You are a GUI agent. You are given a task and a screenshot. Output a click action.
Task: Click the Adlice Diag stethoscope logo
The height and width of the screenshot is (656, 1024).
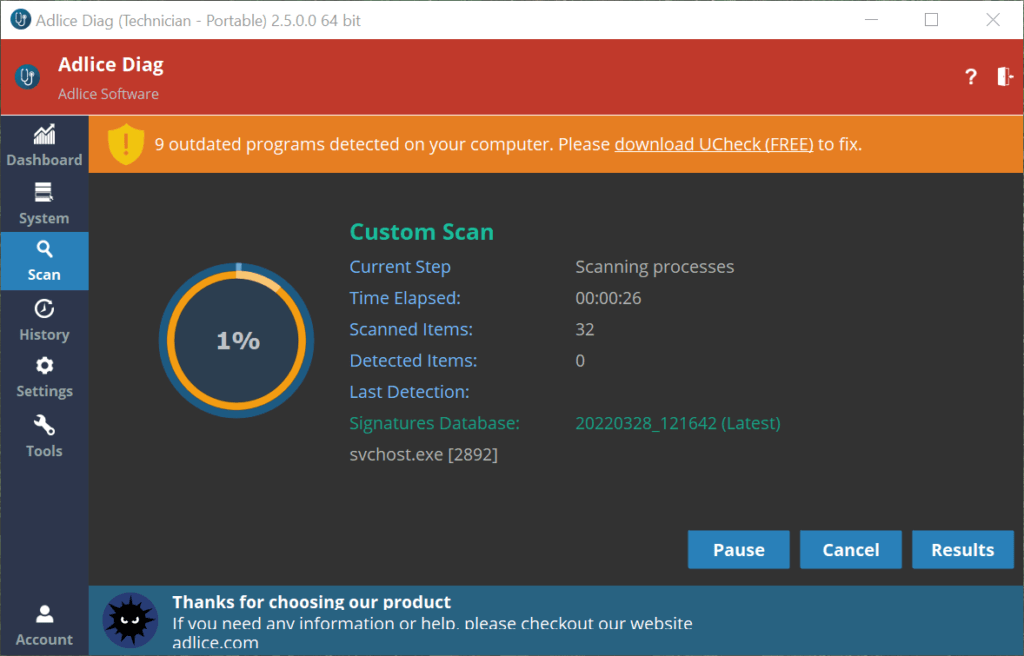(27, 77)
